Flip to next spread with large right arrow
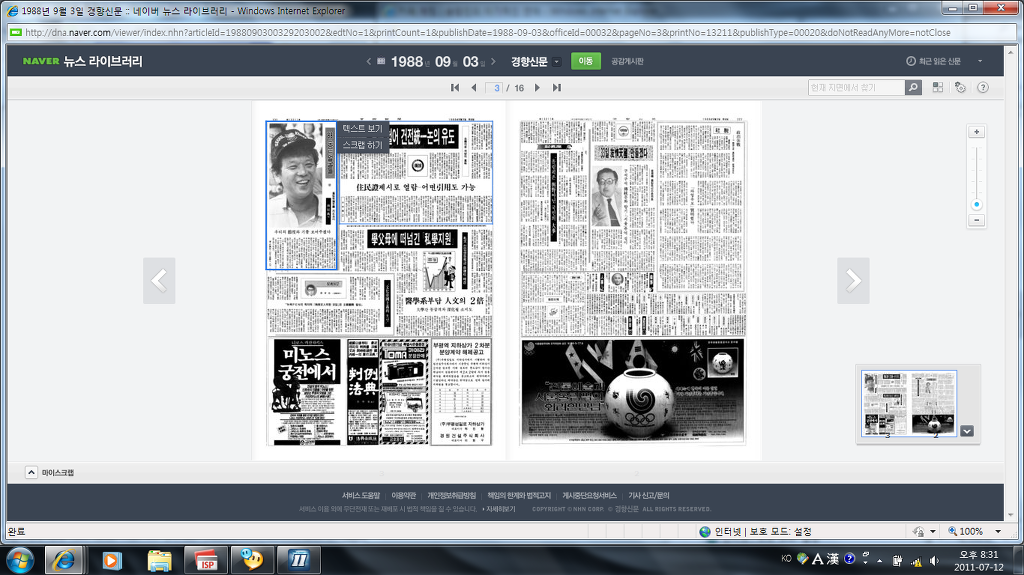Image resolution: width=1024 pixels, height=575 pixels. [x=854, y=281]
